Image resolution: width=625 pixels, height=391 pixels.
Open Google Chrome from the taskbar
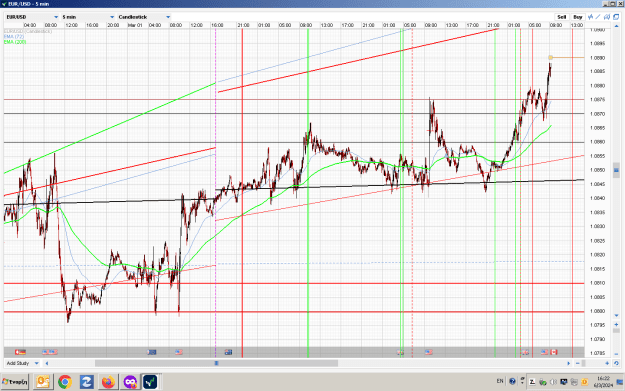pyautogui.click(x=65, y=381)
